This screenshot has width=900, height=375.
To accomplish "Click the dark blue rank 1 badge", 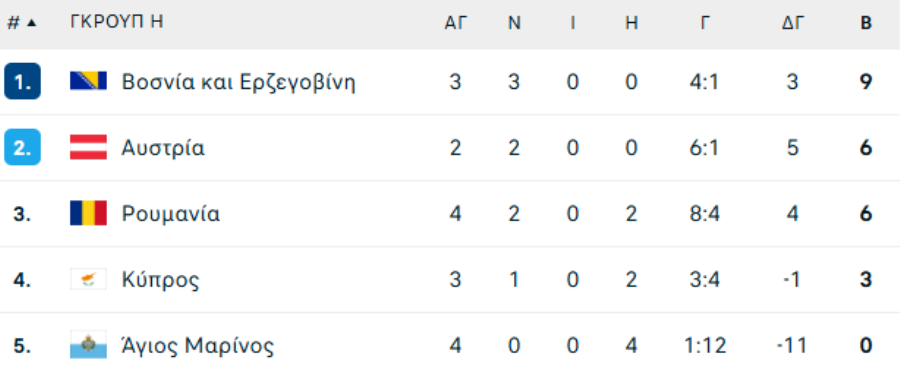I will 22,81.
